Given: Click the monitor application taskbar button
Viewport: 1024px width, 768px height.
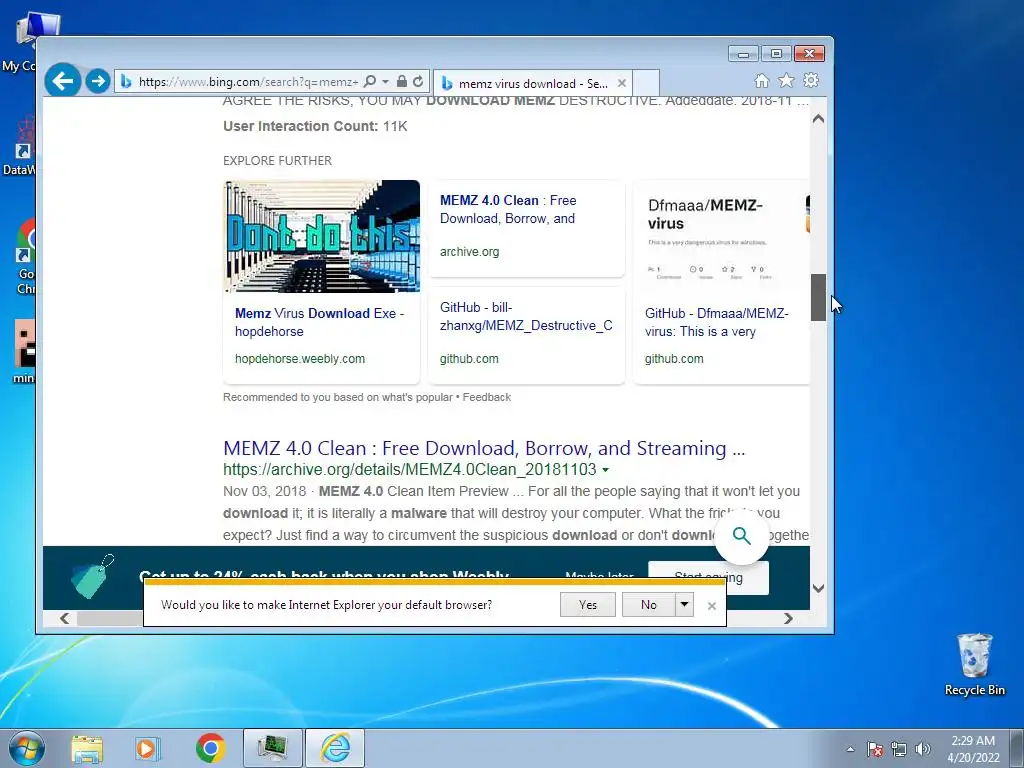Looking at the screenshot, I should click(x=272, y=748).
